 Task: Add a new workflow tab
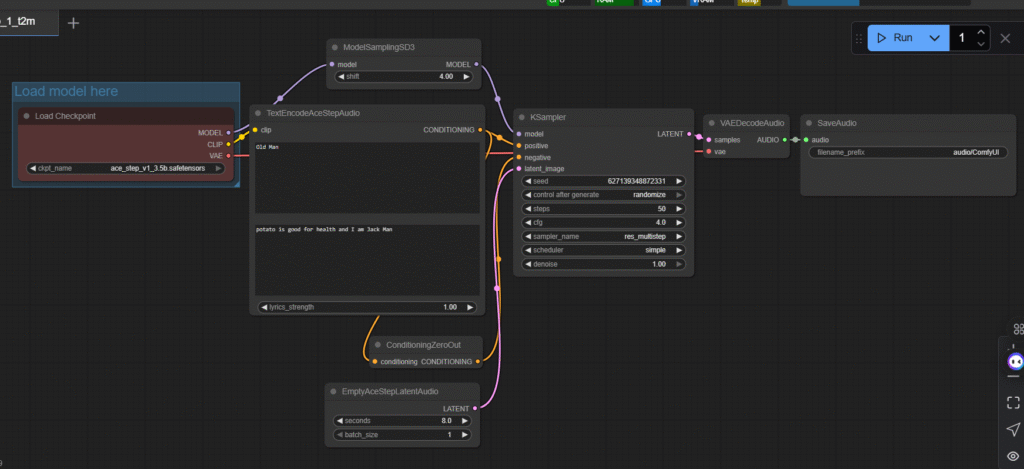click(73, 23)
